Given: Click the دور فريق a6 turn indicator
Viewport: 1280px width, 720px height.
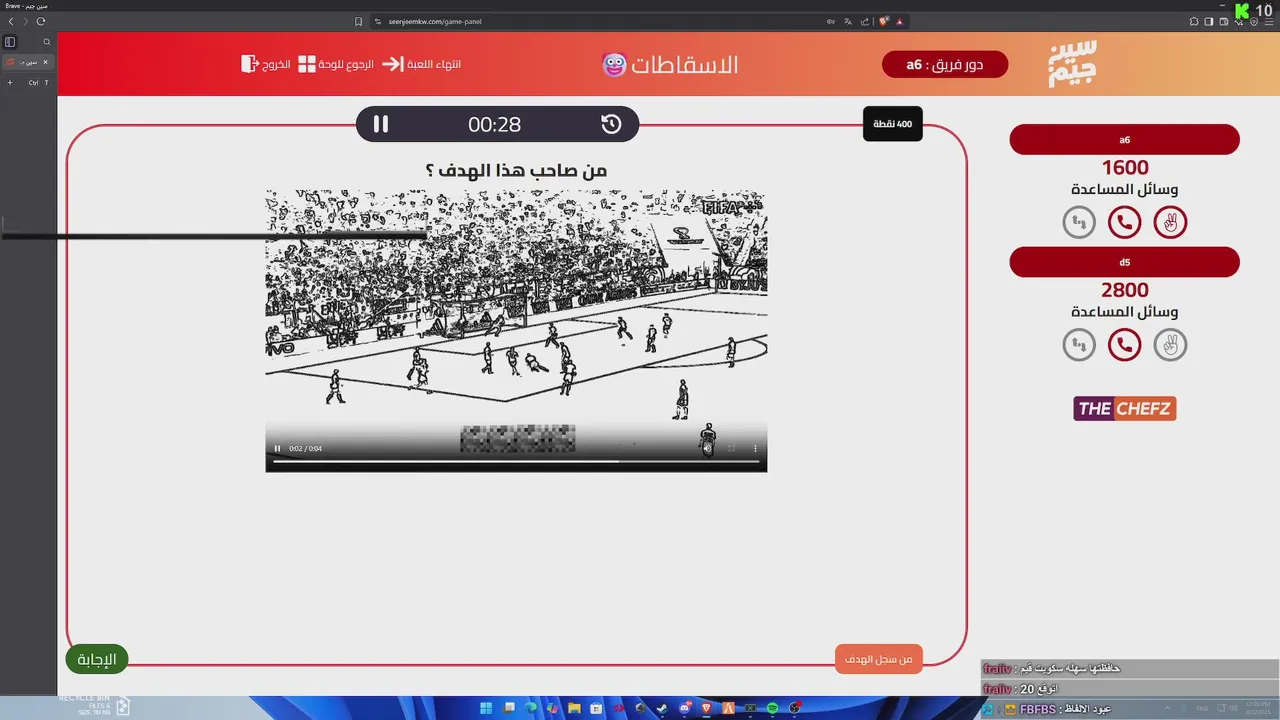Looking at the screenshot, I should tap(945, 65).
